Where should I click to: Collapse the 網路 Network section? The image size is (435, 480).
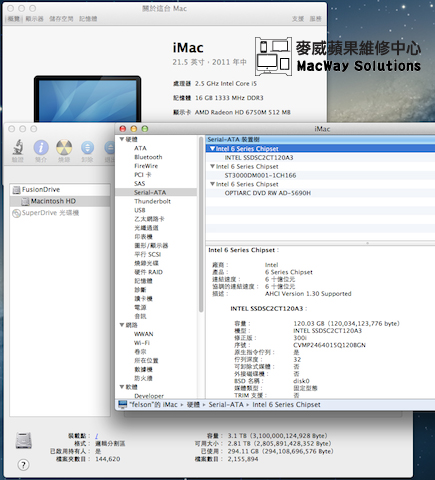click(x=122, y=325)
